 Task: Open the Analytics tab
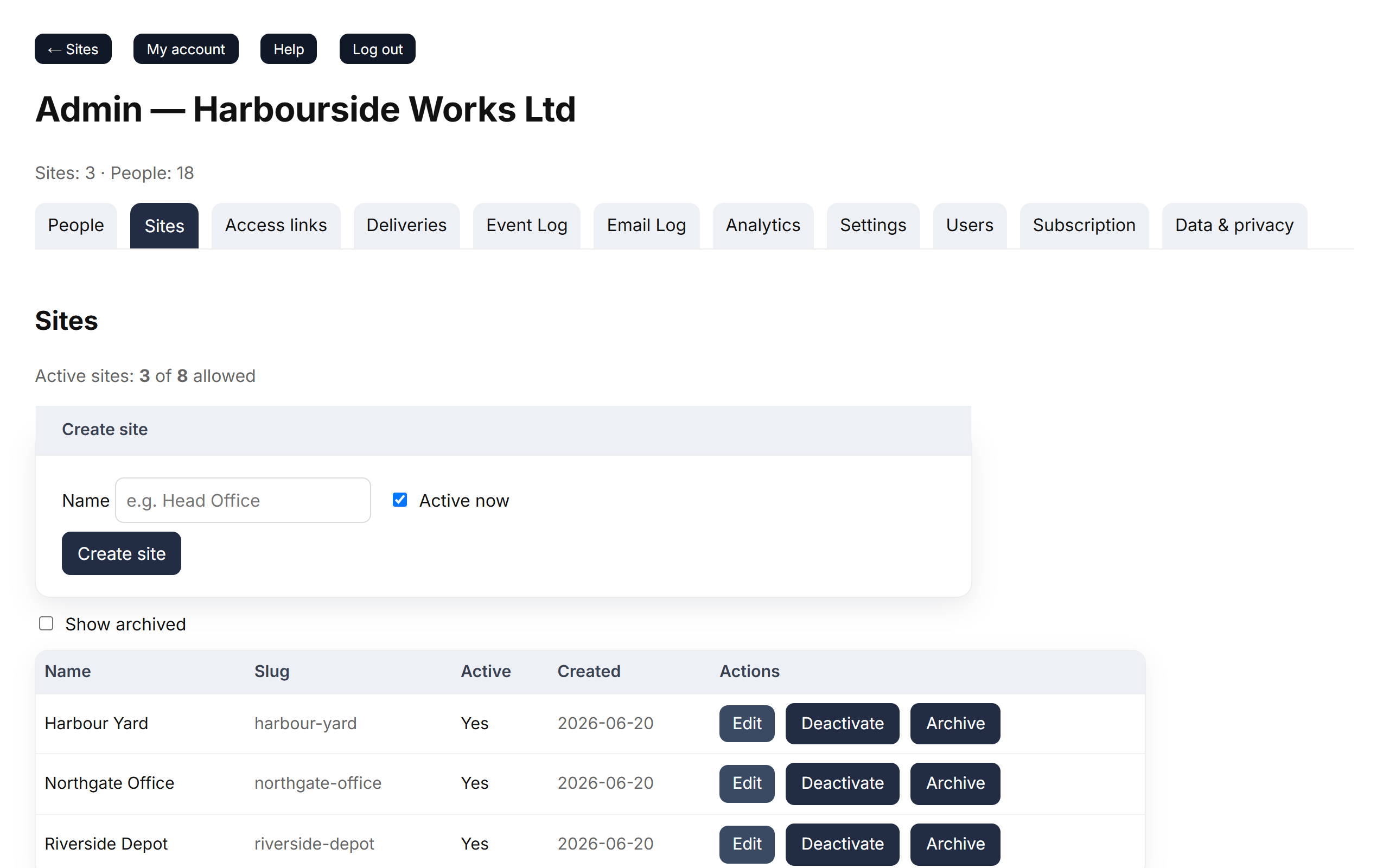(x=763, y=225)
